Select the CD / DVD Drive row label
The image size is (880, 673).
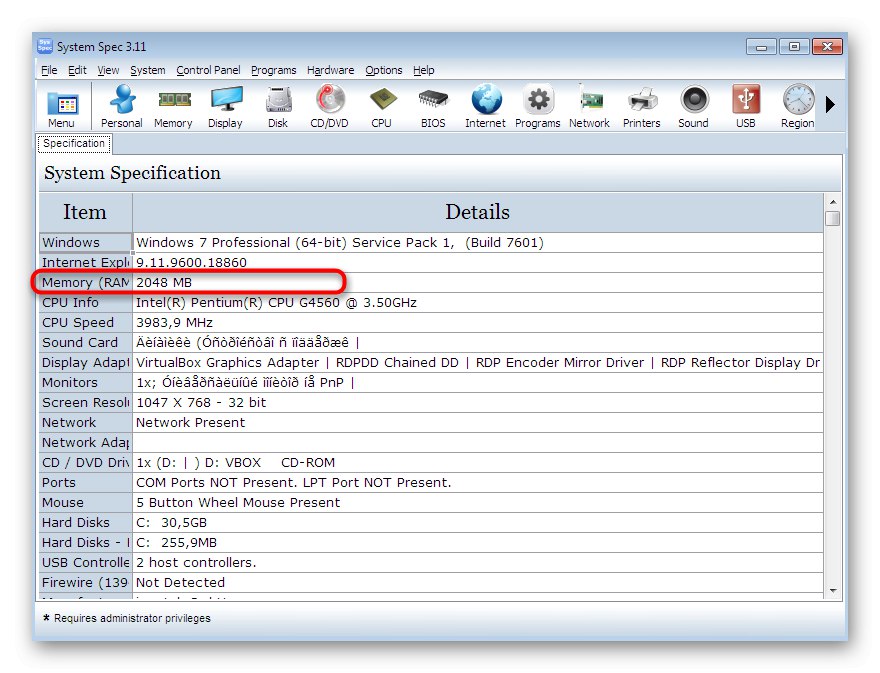[x=85, y=463]
